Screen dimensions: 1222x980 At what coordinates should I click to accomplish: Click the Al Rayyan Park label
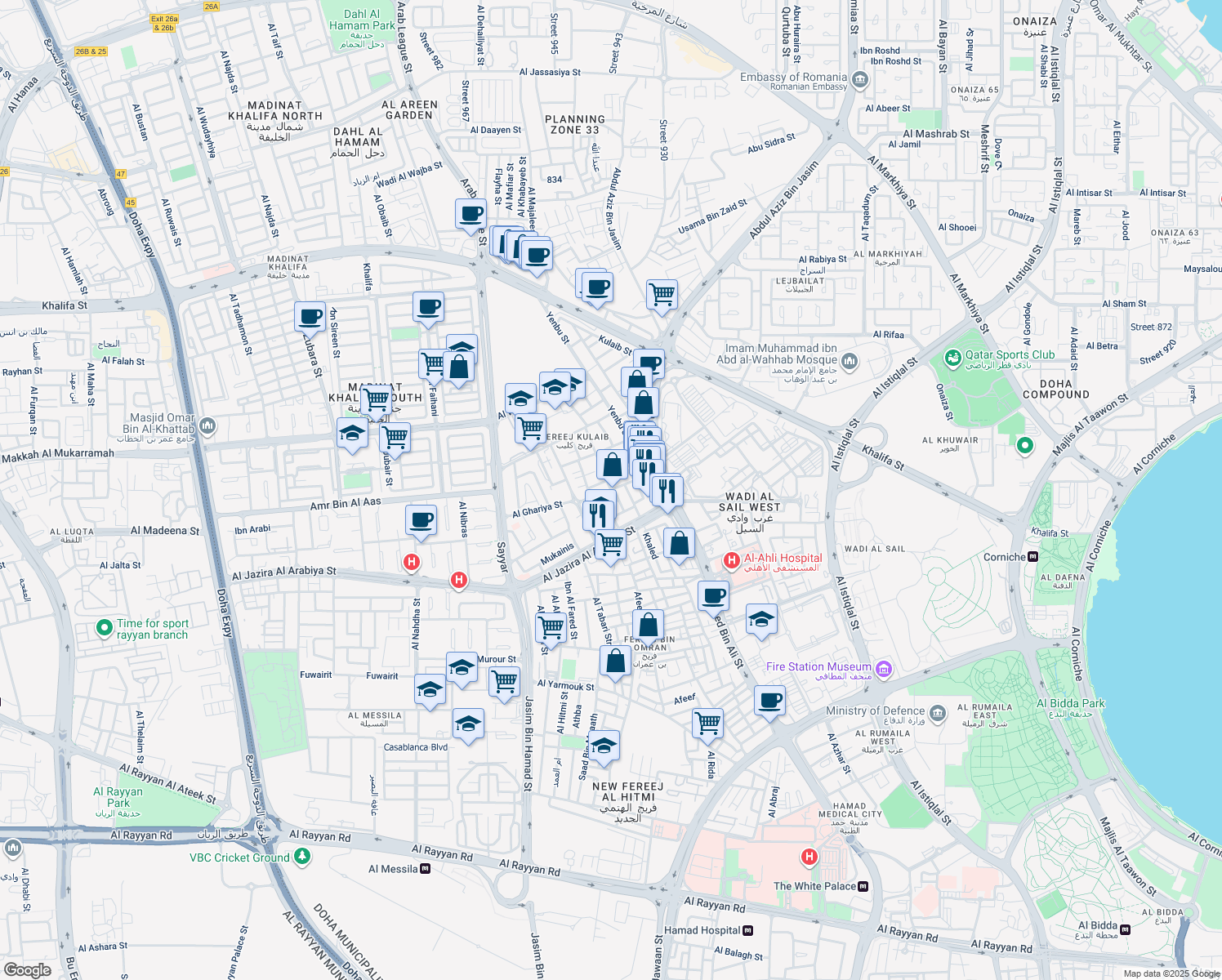[118, 797]
